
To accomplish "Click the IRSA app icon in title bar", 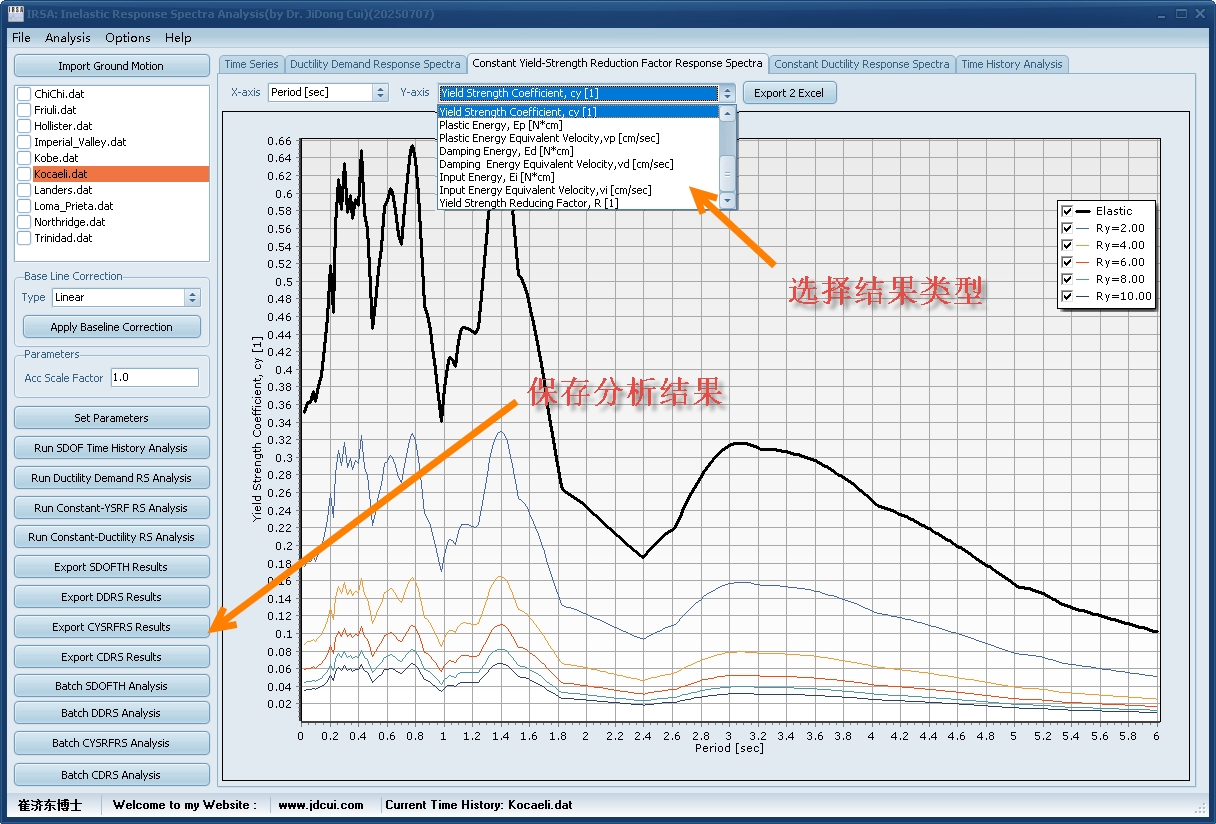I will (x=14, y=15).
